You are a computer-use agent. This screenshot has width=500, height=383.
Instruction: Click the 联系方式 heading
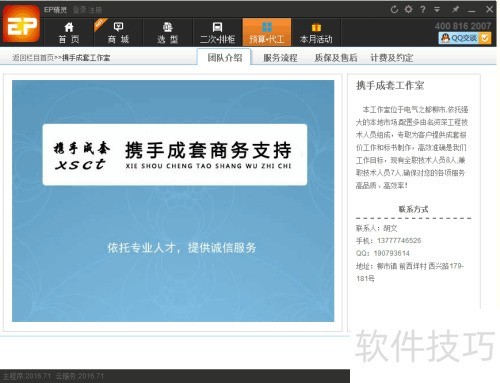tap(413, 209)
